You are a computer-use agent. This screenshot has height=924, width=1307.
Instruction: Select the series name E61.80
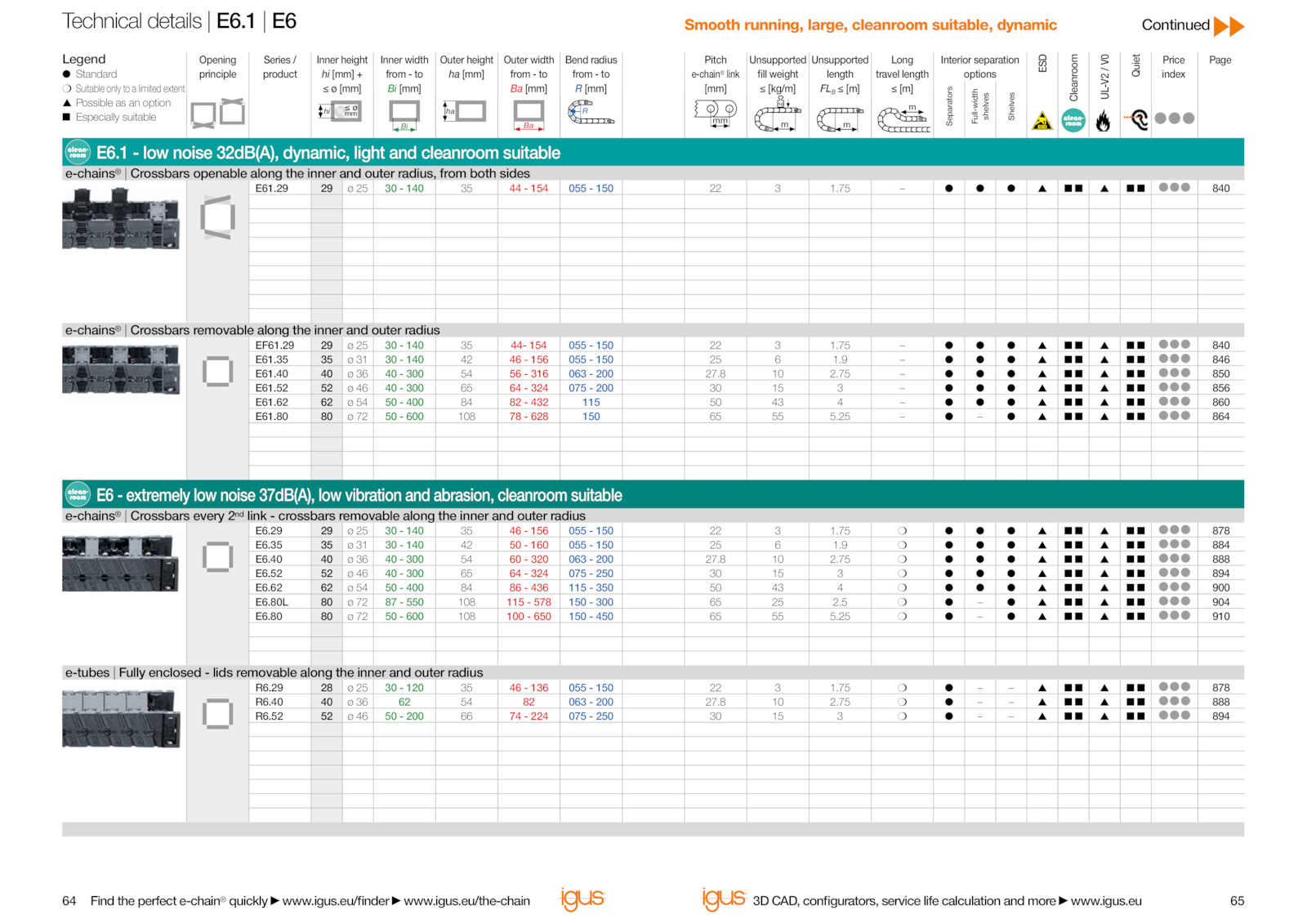pyautogui.click(x=271, y=417)
